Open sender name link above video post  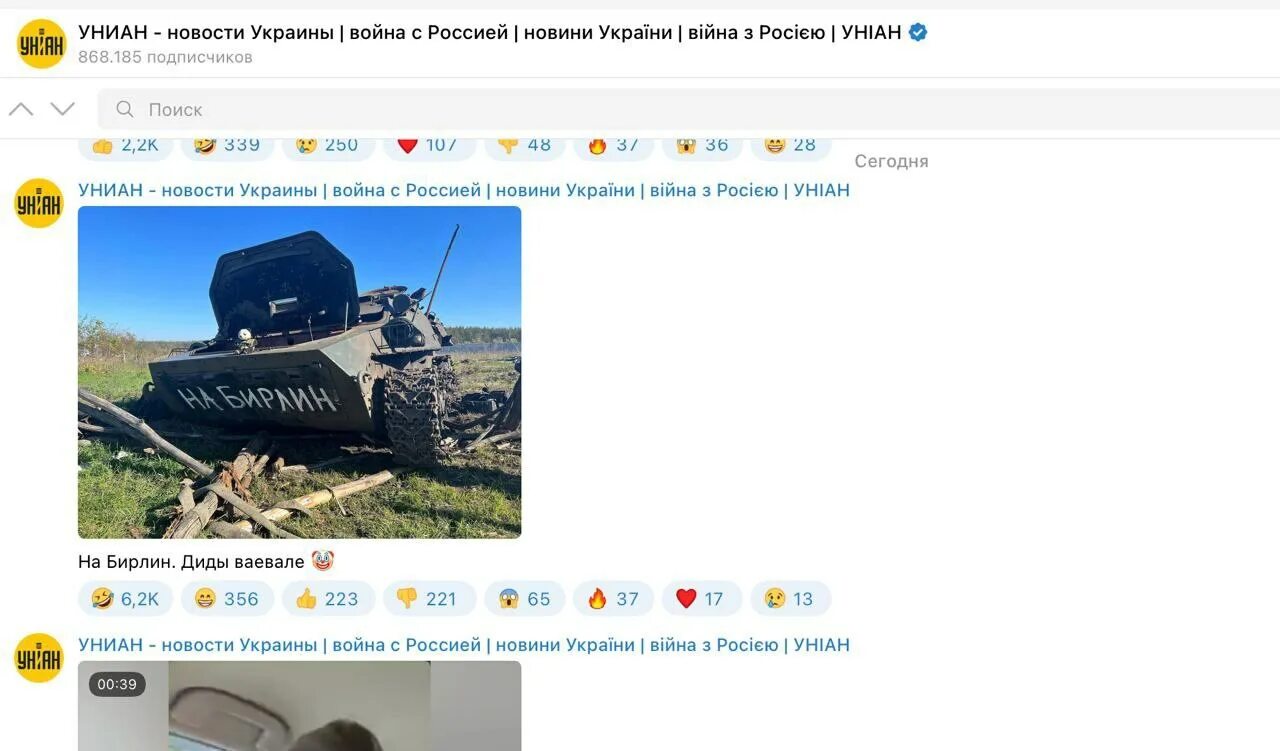point(464,645)
